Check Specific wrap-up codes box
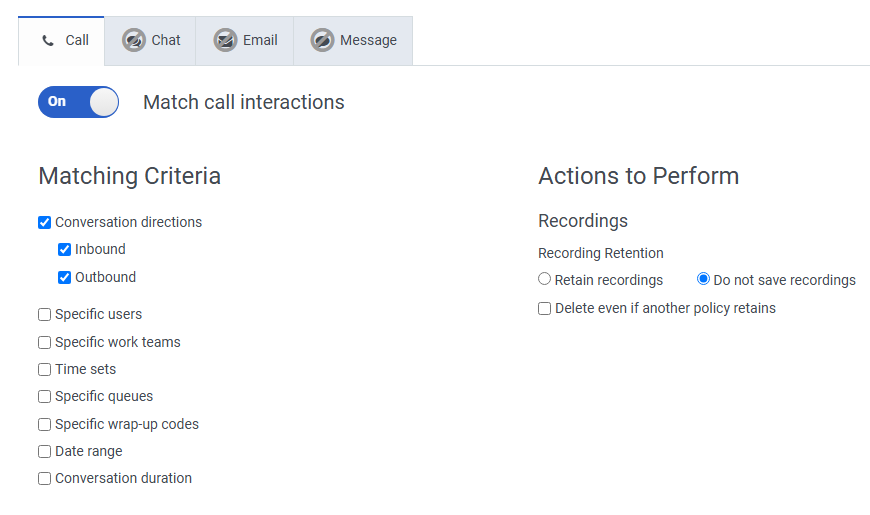The image size is (870, 515). (45, 425)
